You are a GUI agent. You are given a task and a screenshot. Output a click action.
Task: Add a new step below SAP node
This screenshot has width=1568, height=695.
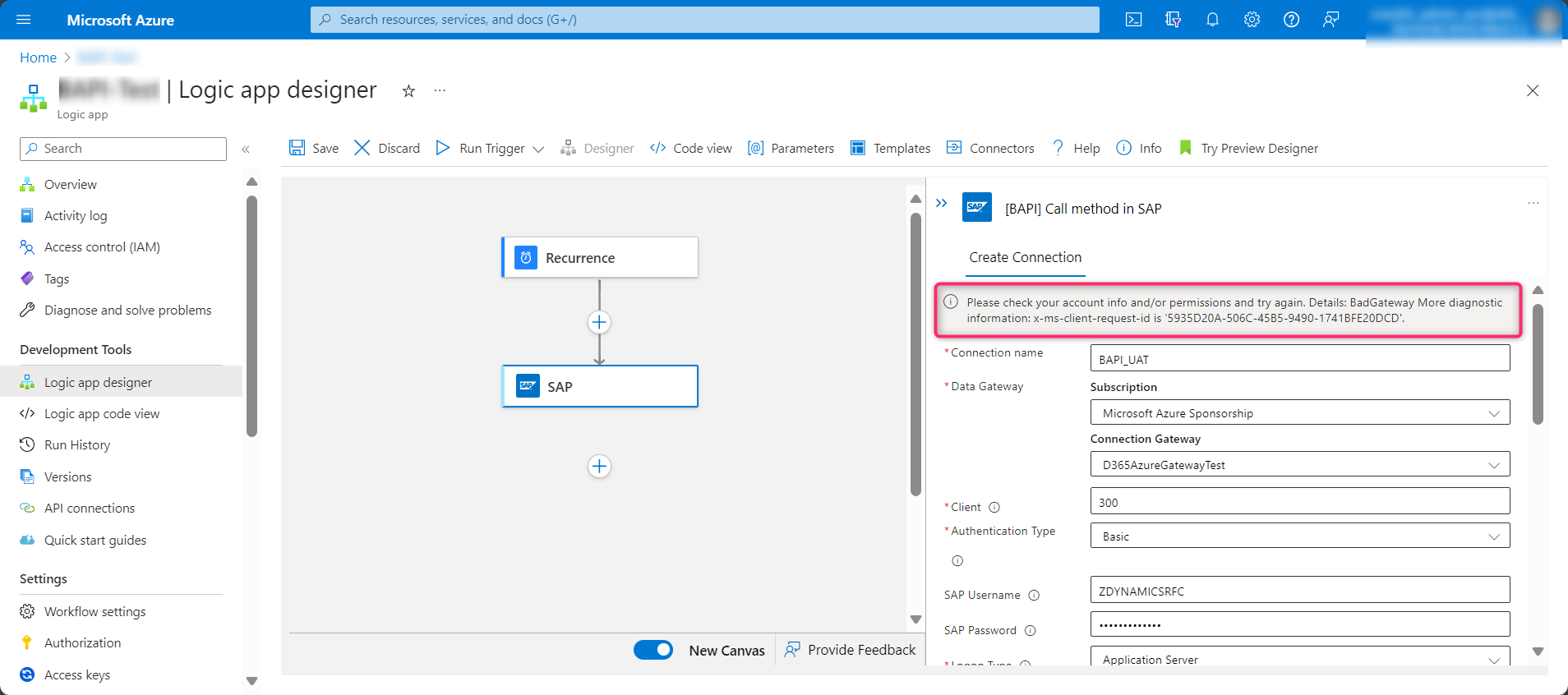pos(599,467)
